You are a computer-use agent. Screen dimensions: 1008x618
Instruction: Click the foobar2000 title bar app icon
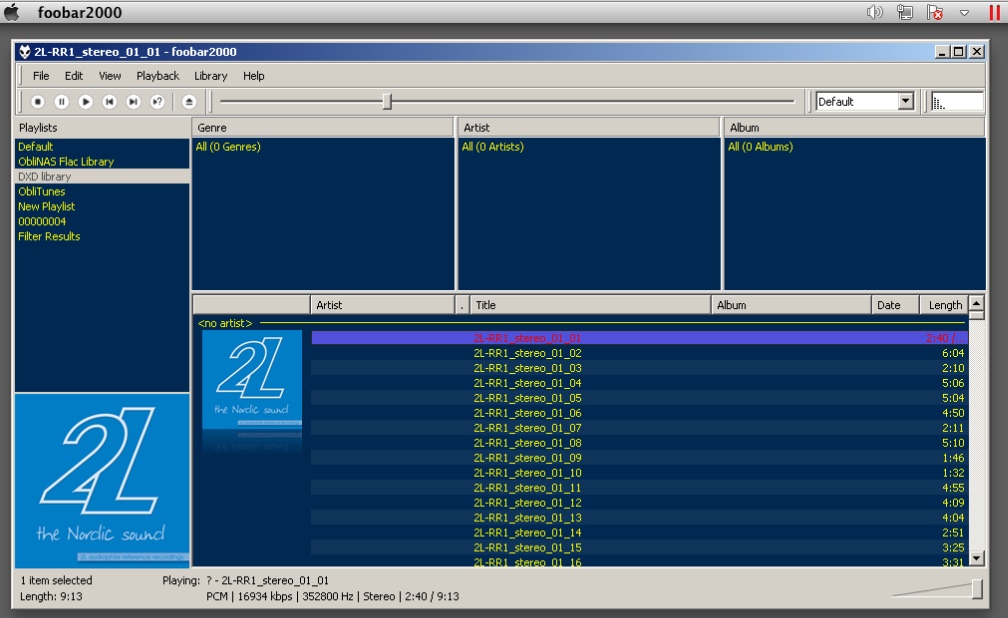[24, 51]
